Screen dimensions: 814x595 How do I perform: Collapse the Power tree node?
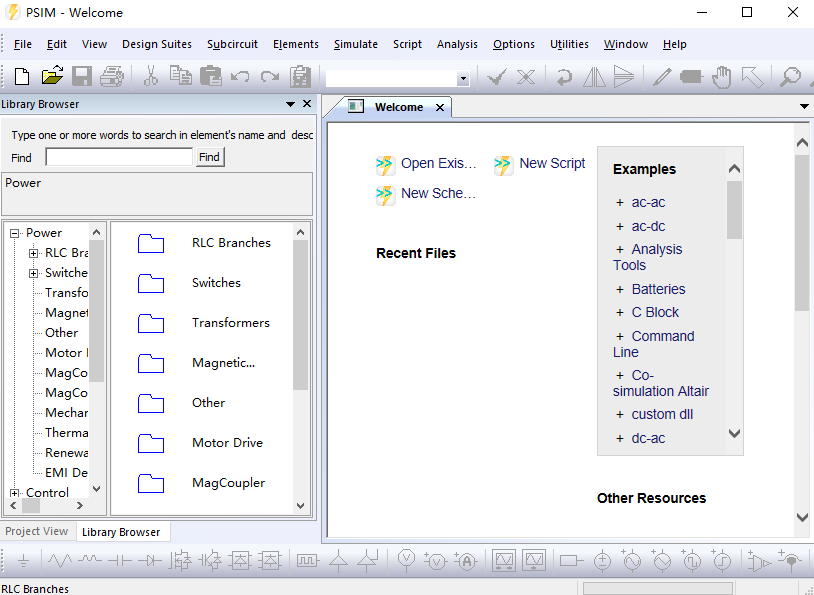click(15, 233)
